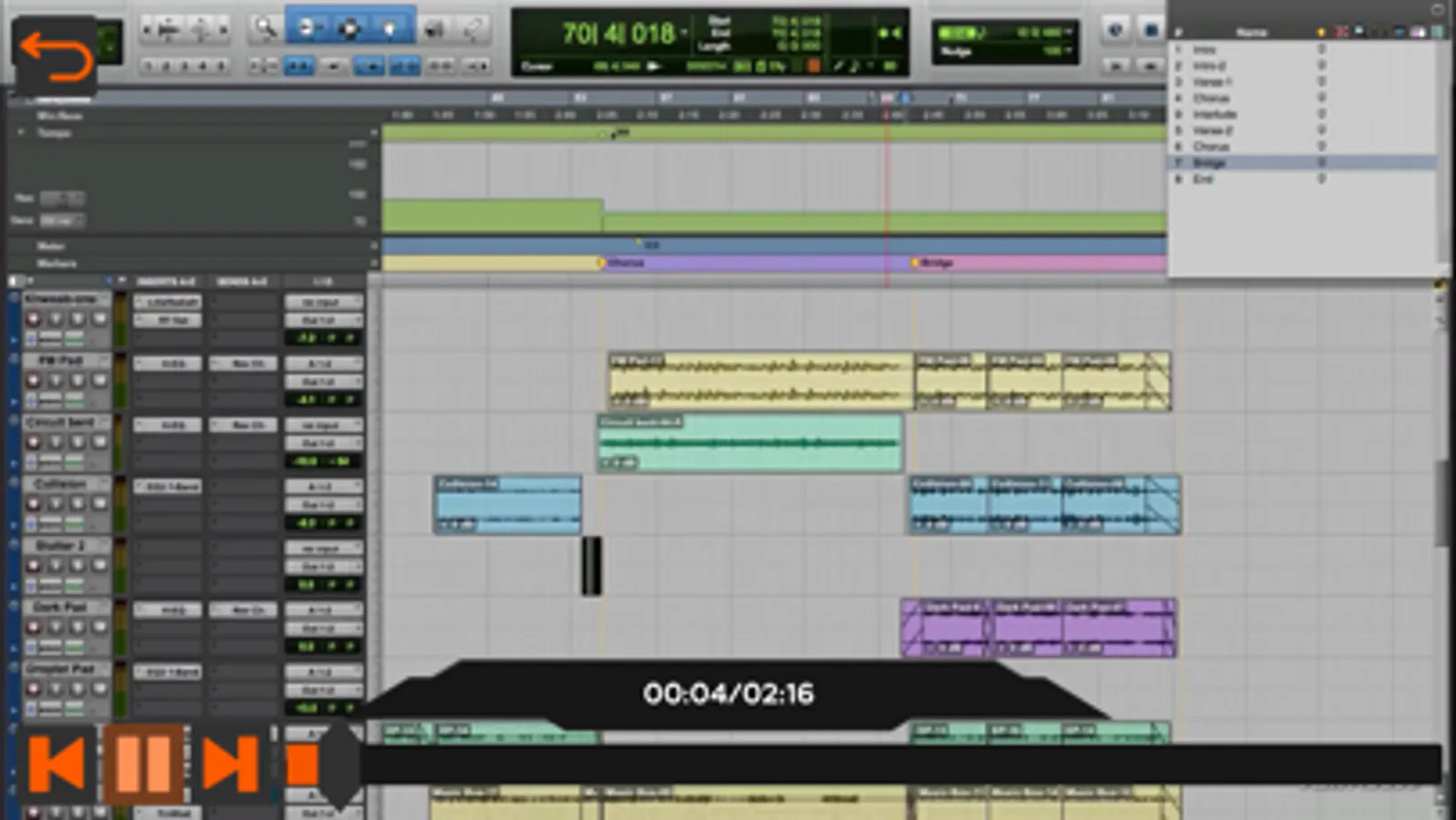This screenshot has height=820, width=1456.
Task: Click the FM Pad track name
Action: pyautogui.click(x=60, y=361)
